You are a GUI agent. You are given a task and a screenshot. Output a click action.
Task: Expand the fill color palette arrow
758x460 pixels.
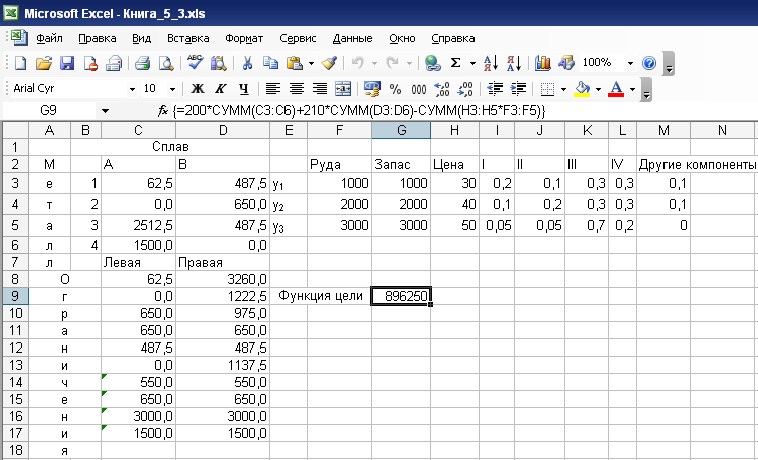[x=598, y=89]
